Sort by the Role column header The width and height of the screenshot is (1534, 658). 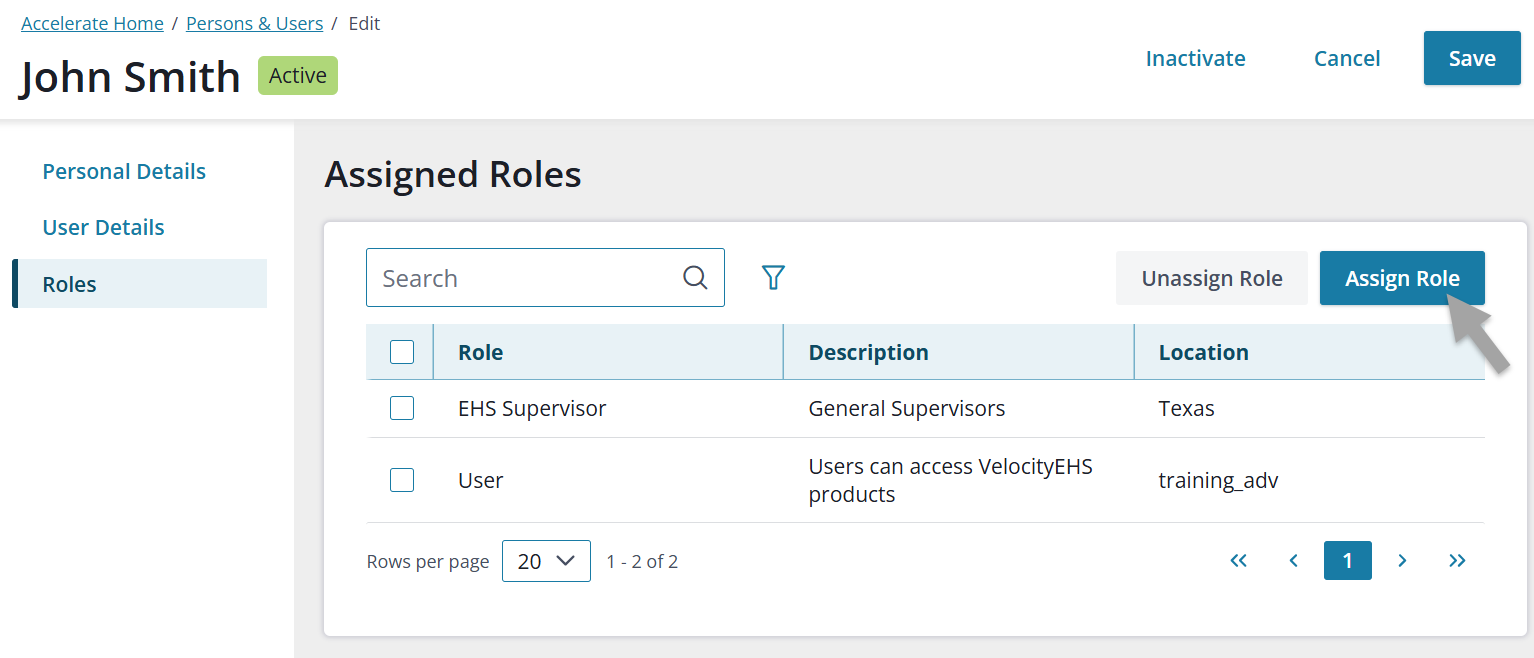(x=480, y=352)
